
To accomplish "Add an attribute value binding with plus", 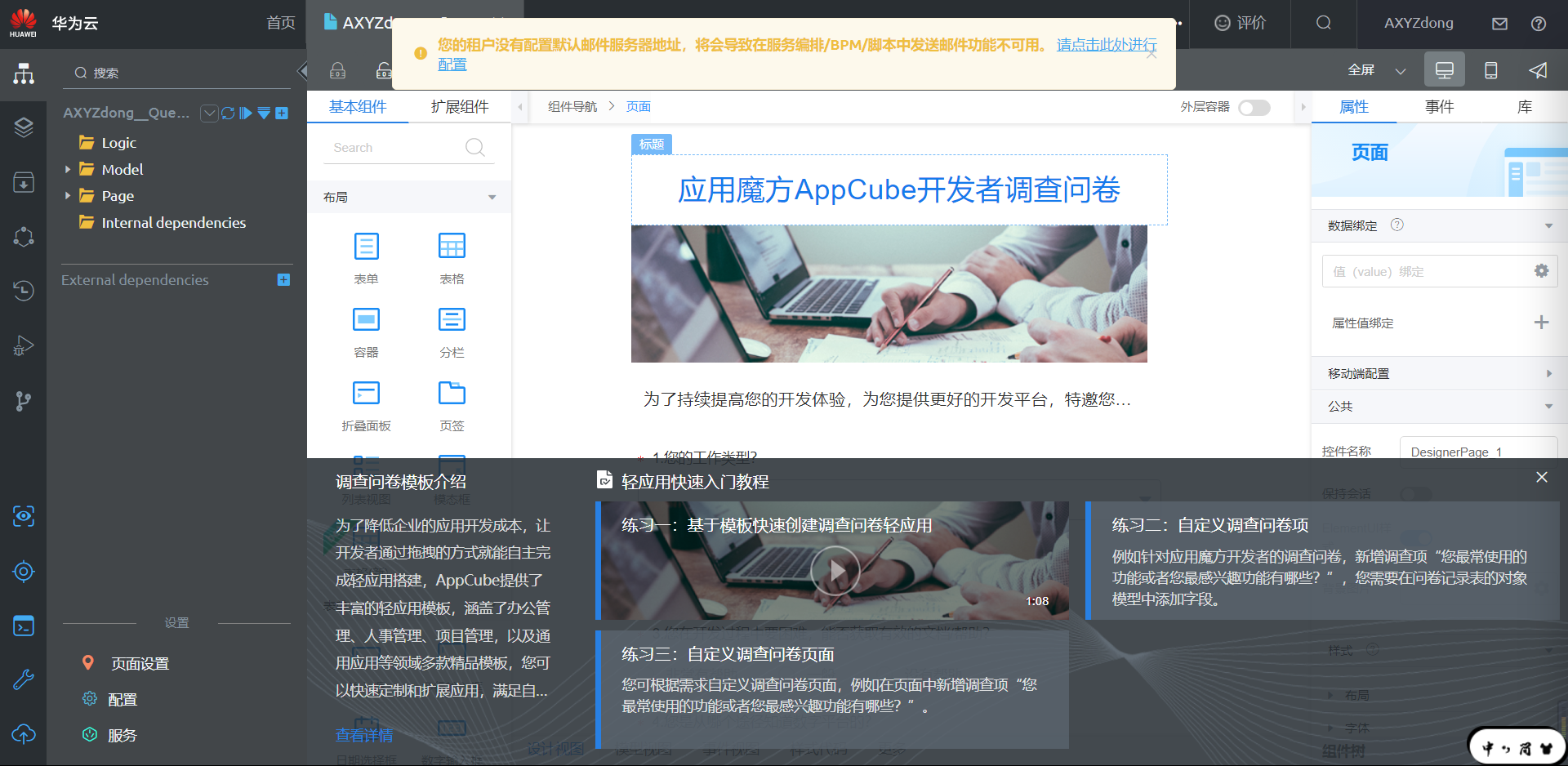I will point(1541,323).
